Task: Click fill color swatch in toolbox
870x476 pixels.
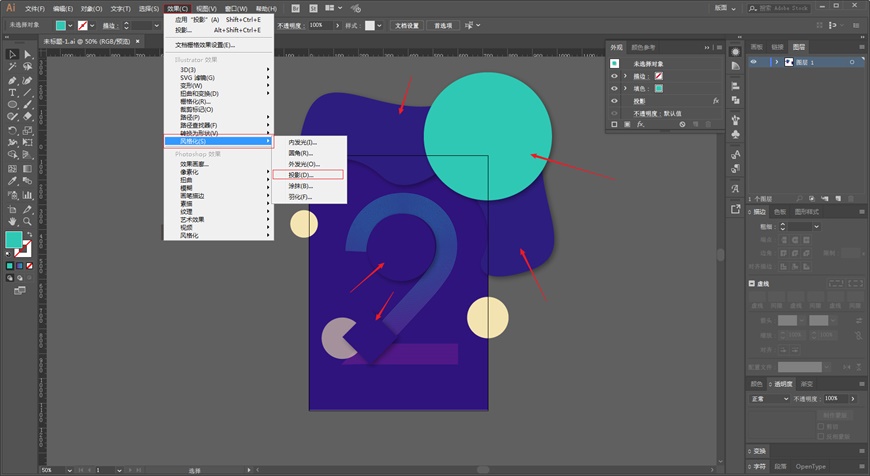Action: pos(13,240)
